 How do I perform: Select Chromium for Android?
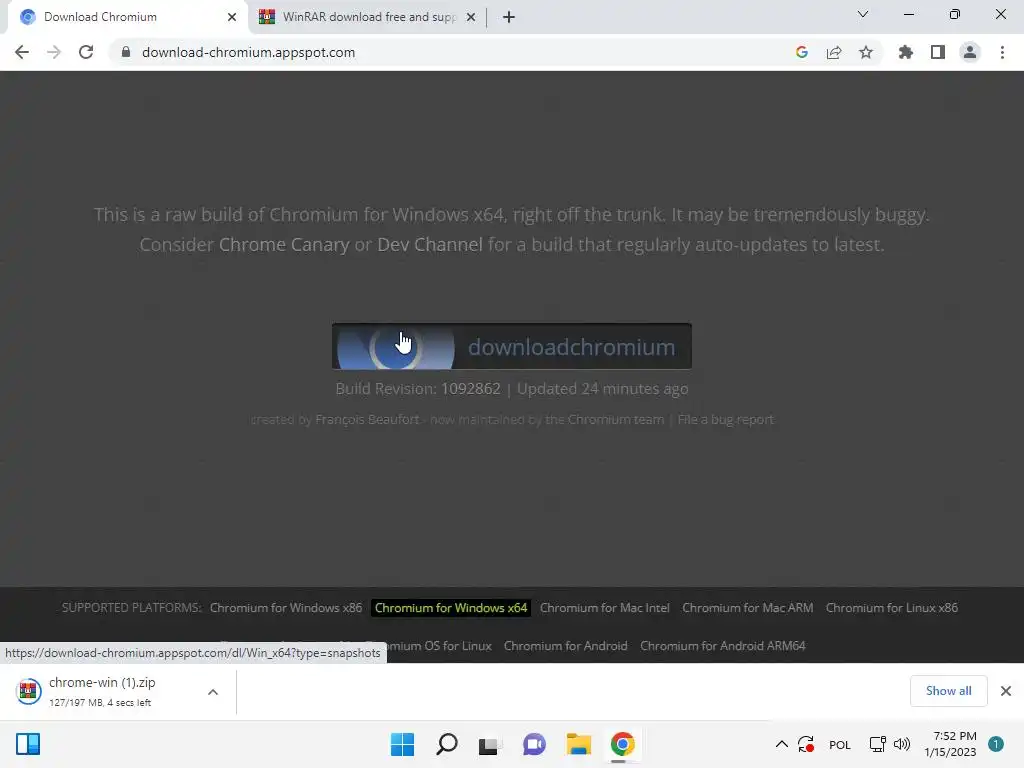coord(566,646)
